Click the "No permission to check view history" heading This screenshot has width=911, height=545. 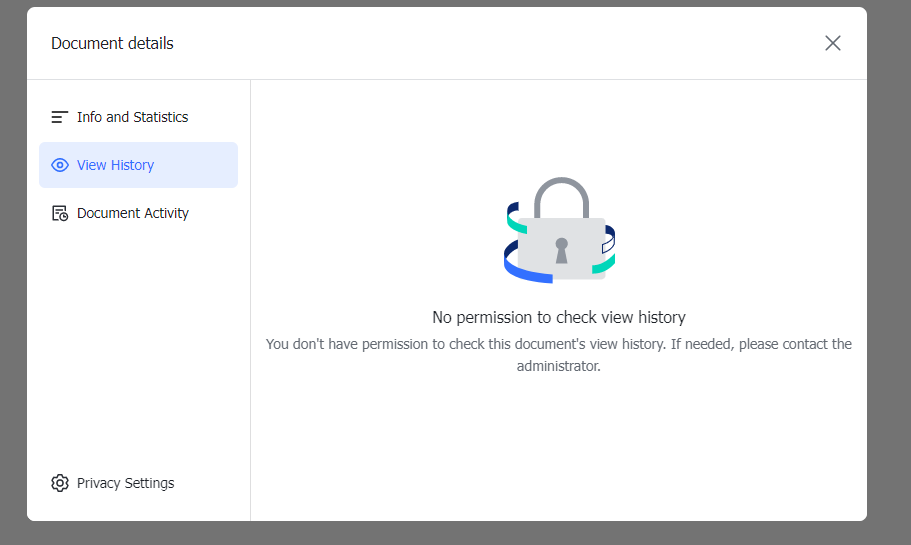[x=558, y=317]
